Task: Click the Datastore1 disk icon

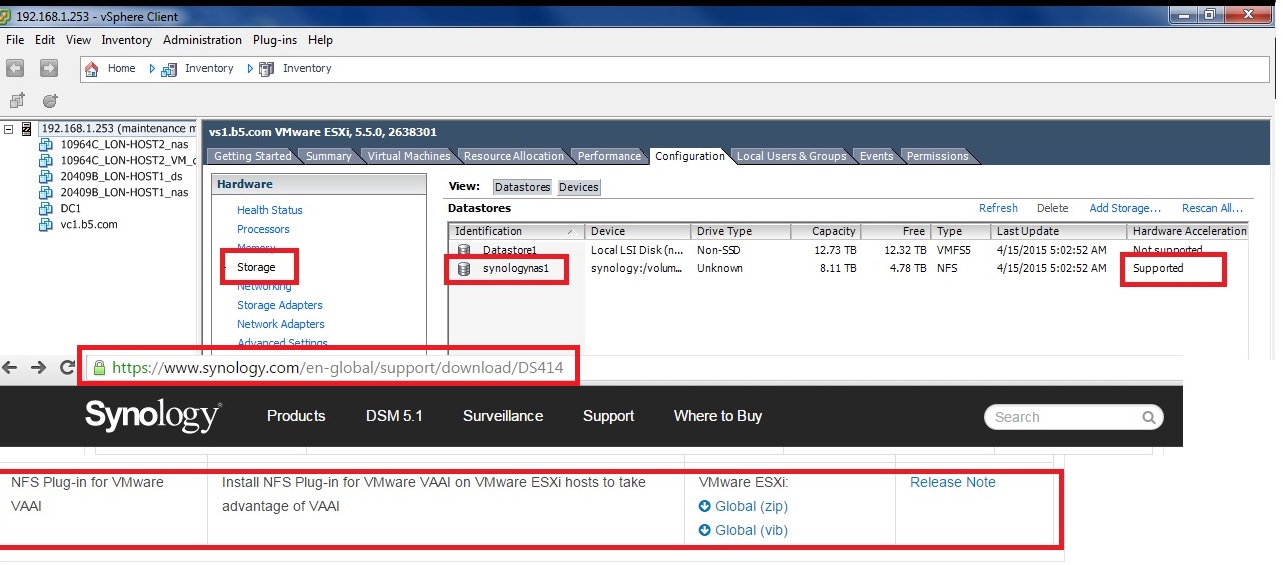Action: [465, 250]
